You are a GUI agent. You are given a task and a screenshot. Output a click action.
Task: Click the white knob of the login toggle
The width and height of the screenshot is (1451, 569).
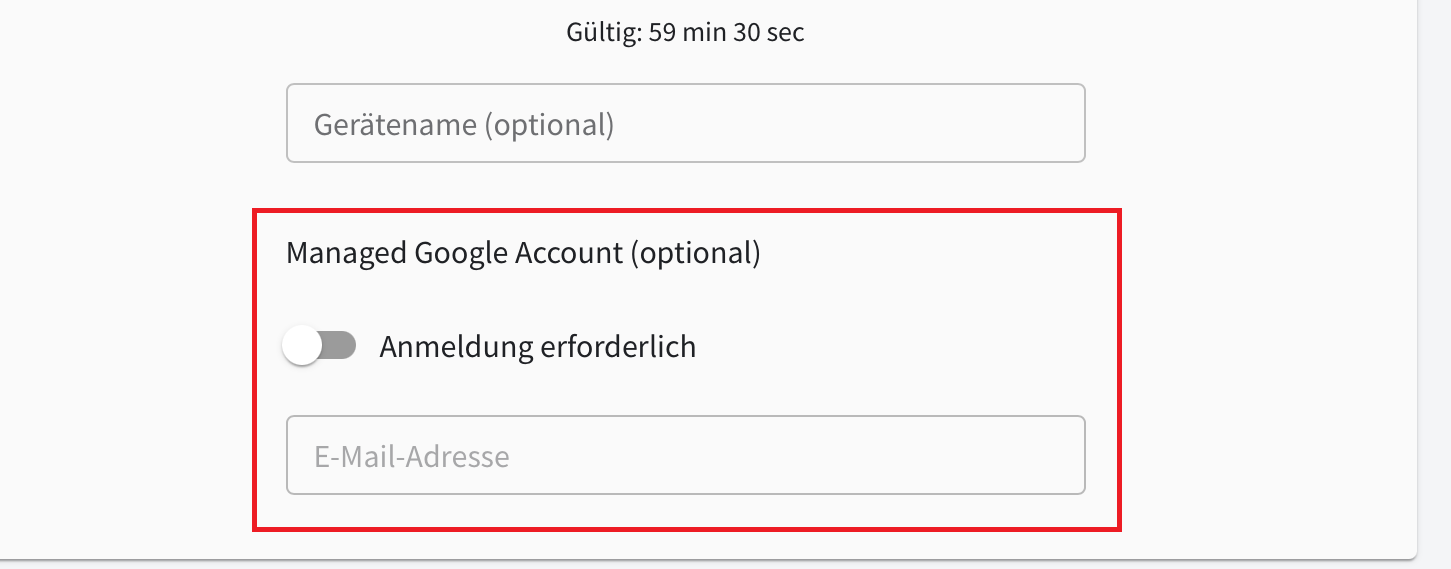[301, 347]
